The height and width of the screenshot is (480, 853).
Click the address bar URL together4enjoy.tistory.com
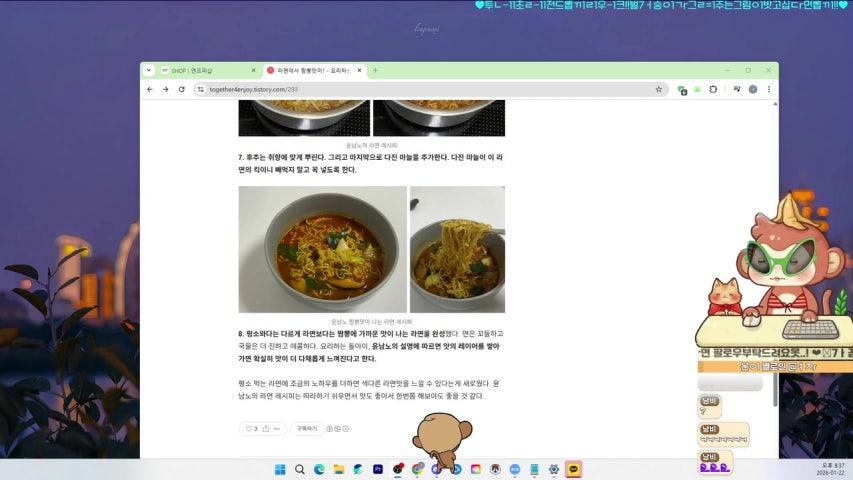[x=254, y=89]
